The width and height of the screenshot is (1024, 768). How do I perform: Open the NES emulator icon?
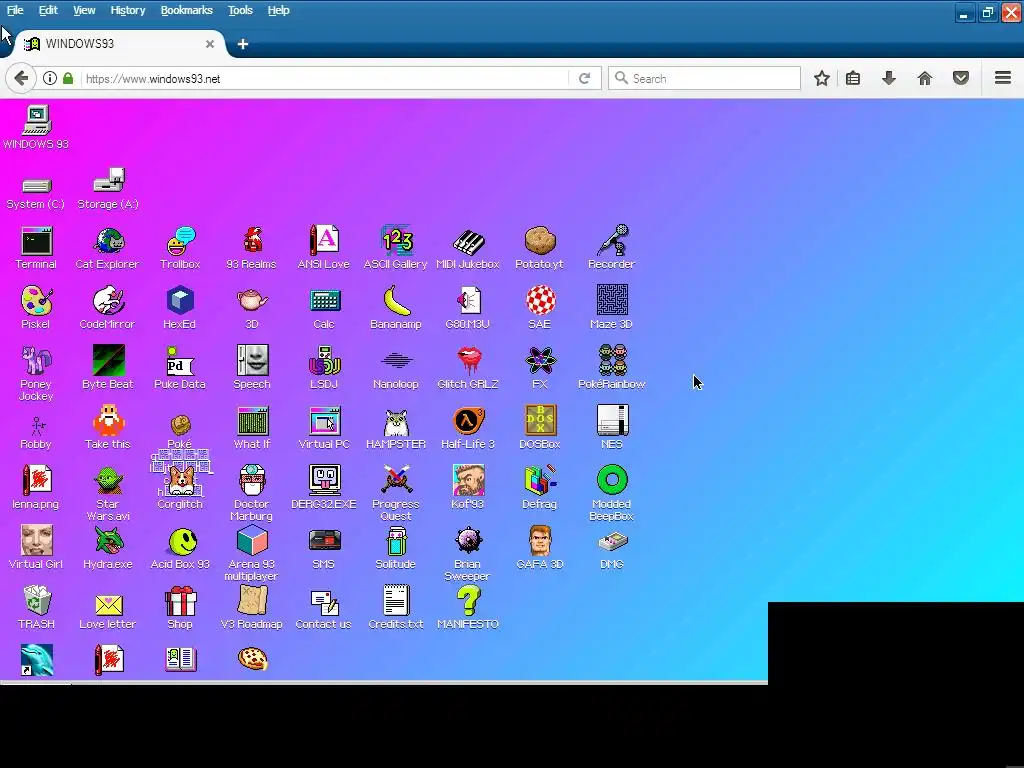tap(612, 428)
